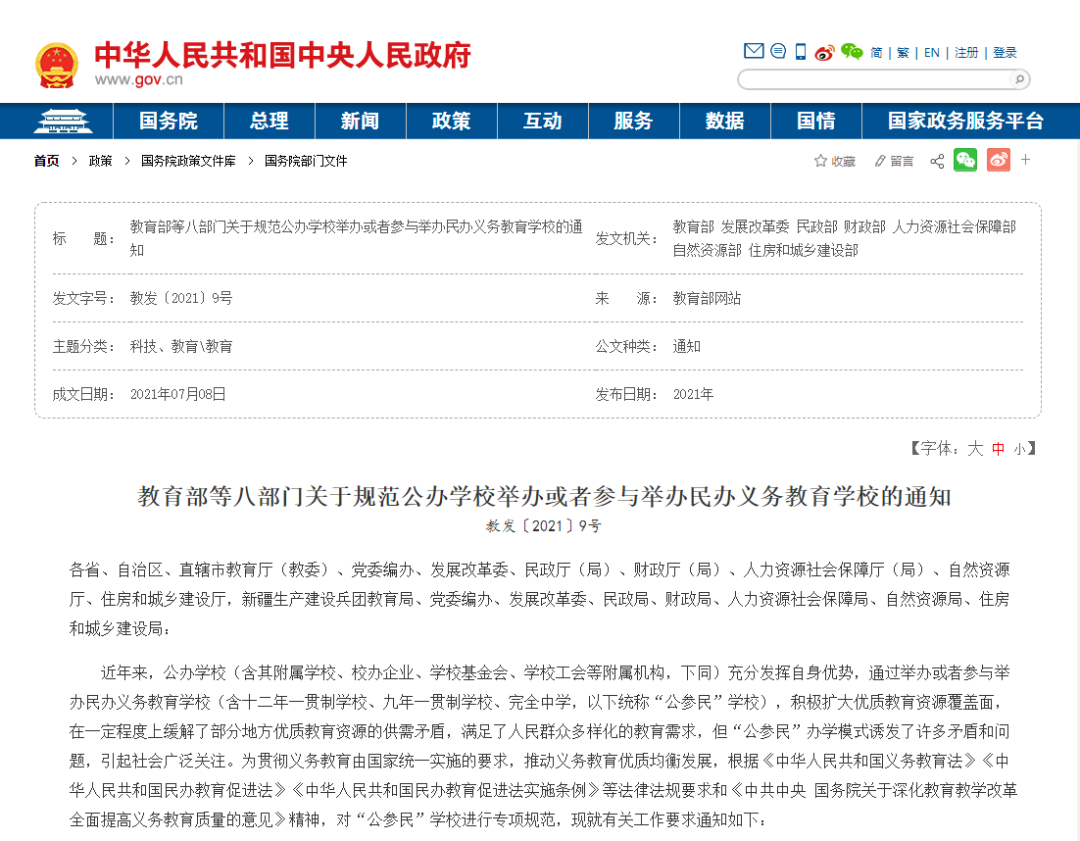The image size is (1080, 841).
Task: Select small font size 小
Action: point(1019,449)
